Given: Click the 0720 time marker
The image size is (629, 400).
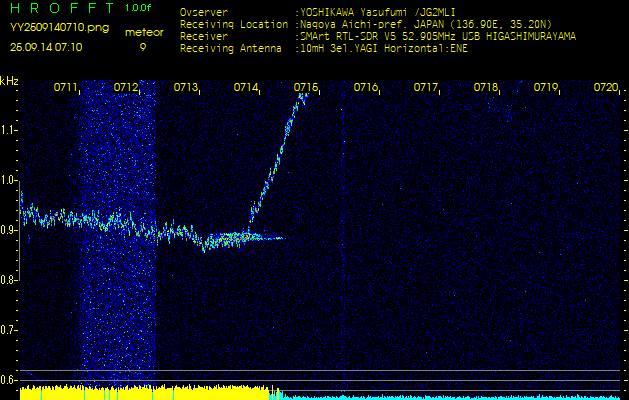Looking at the screenshot, I should [x=605, y=88].
